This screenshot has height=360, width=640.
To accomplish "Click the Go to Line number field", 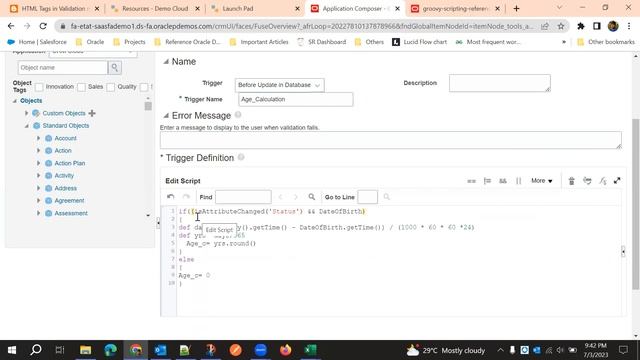I will coord(367,197).
